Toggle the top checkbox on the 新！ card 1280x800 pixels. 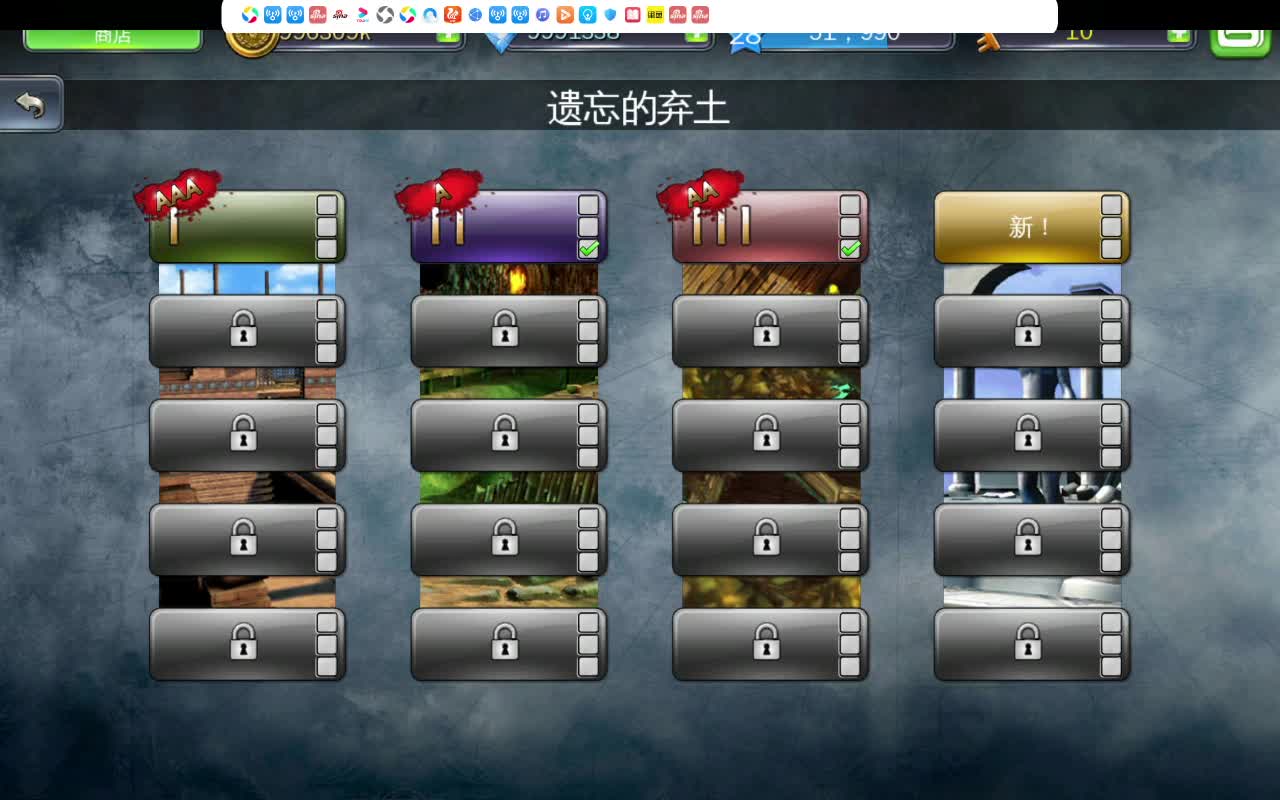click(1111, 205)
